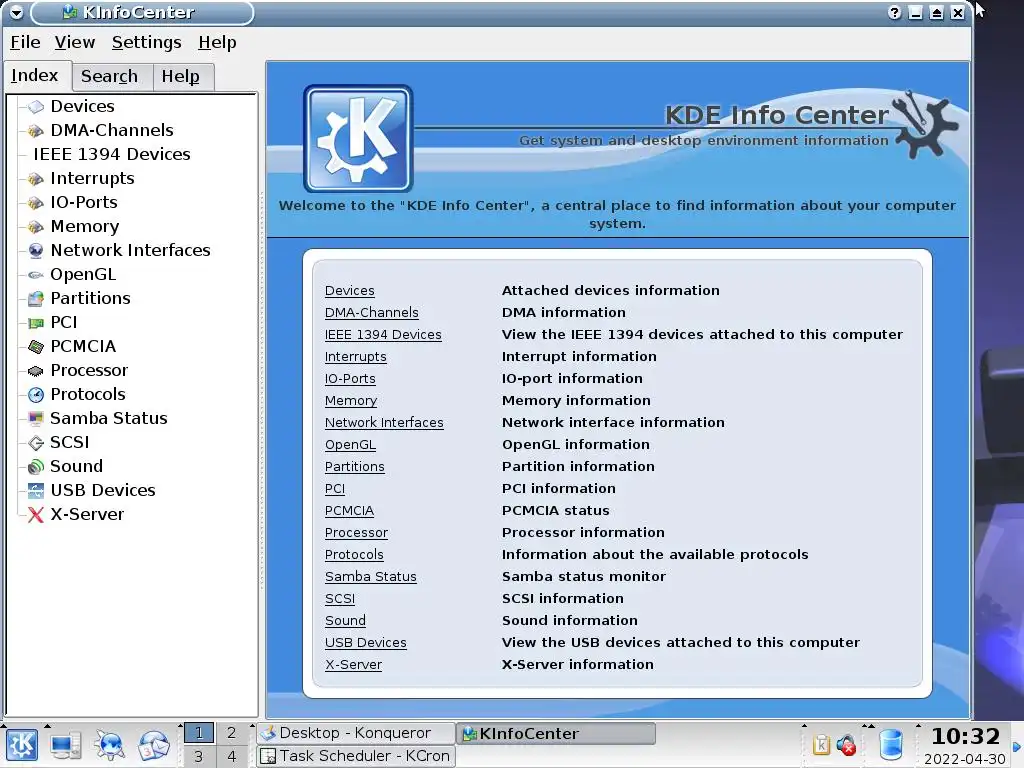Switch to virtual desktop 4 in the pager
The height and width of the screenshot is (768, 1024).
[231, 756]
